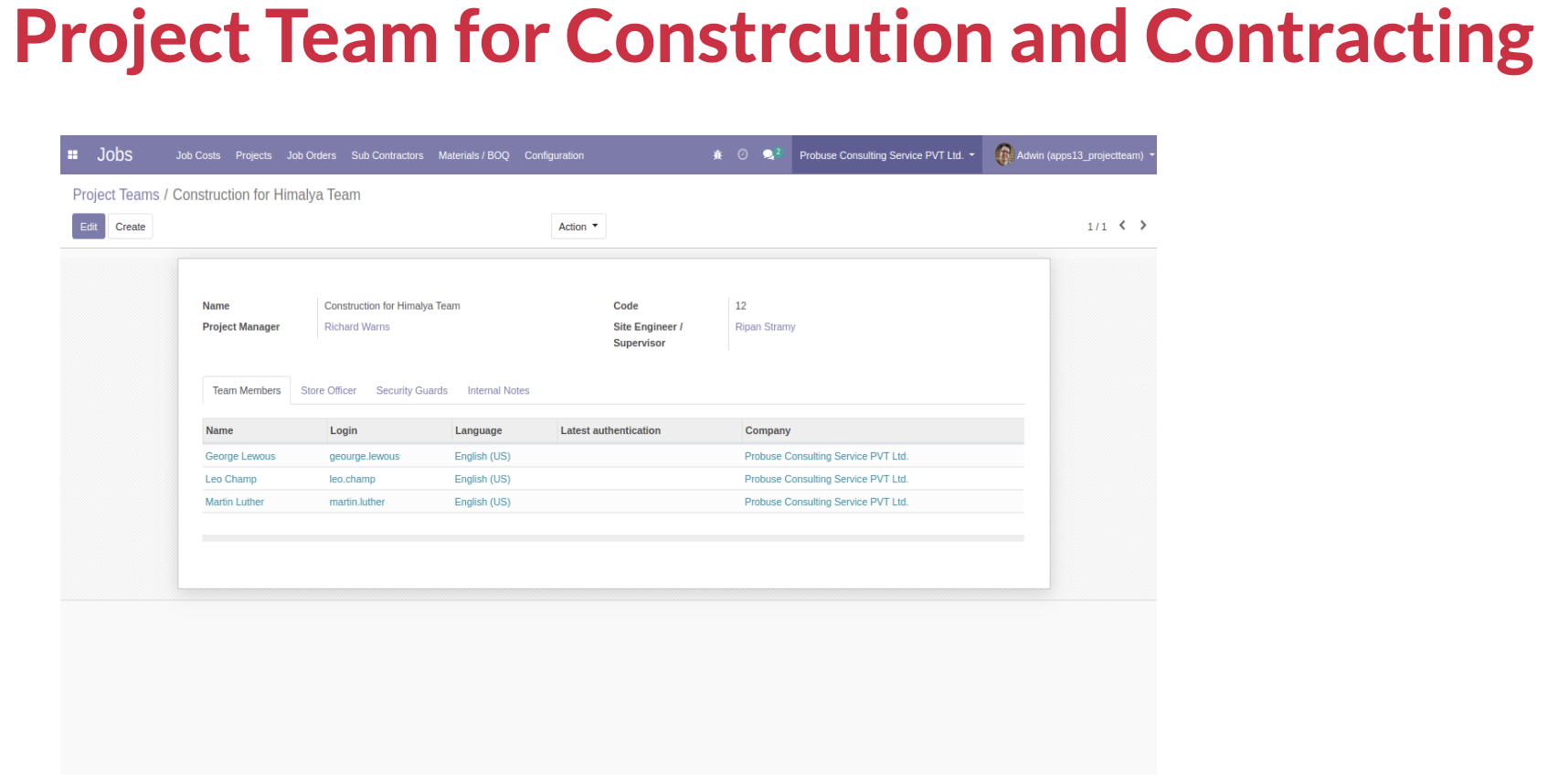Go to previous record arrow
The width and height of the screenshot is (1548, 784).
coord(1122,226)
